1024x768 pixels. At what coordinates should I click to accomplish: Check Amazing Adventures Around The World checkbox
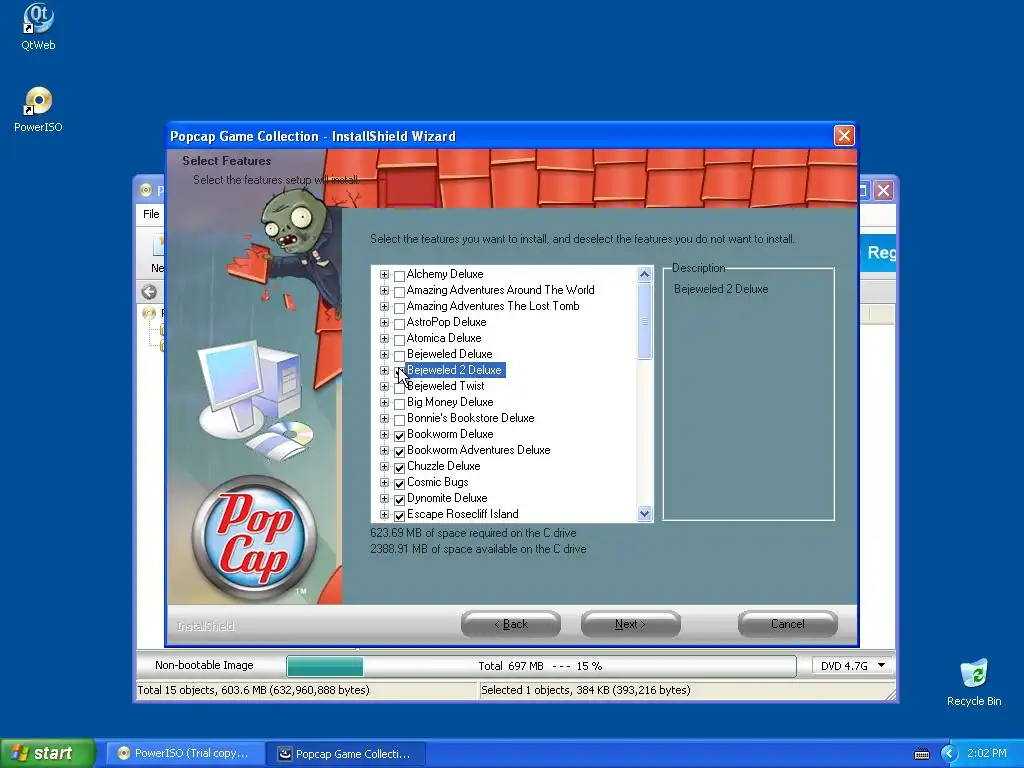tap(399, 291)
